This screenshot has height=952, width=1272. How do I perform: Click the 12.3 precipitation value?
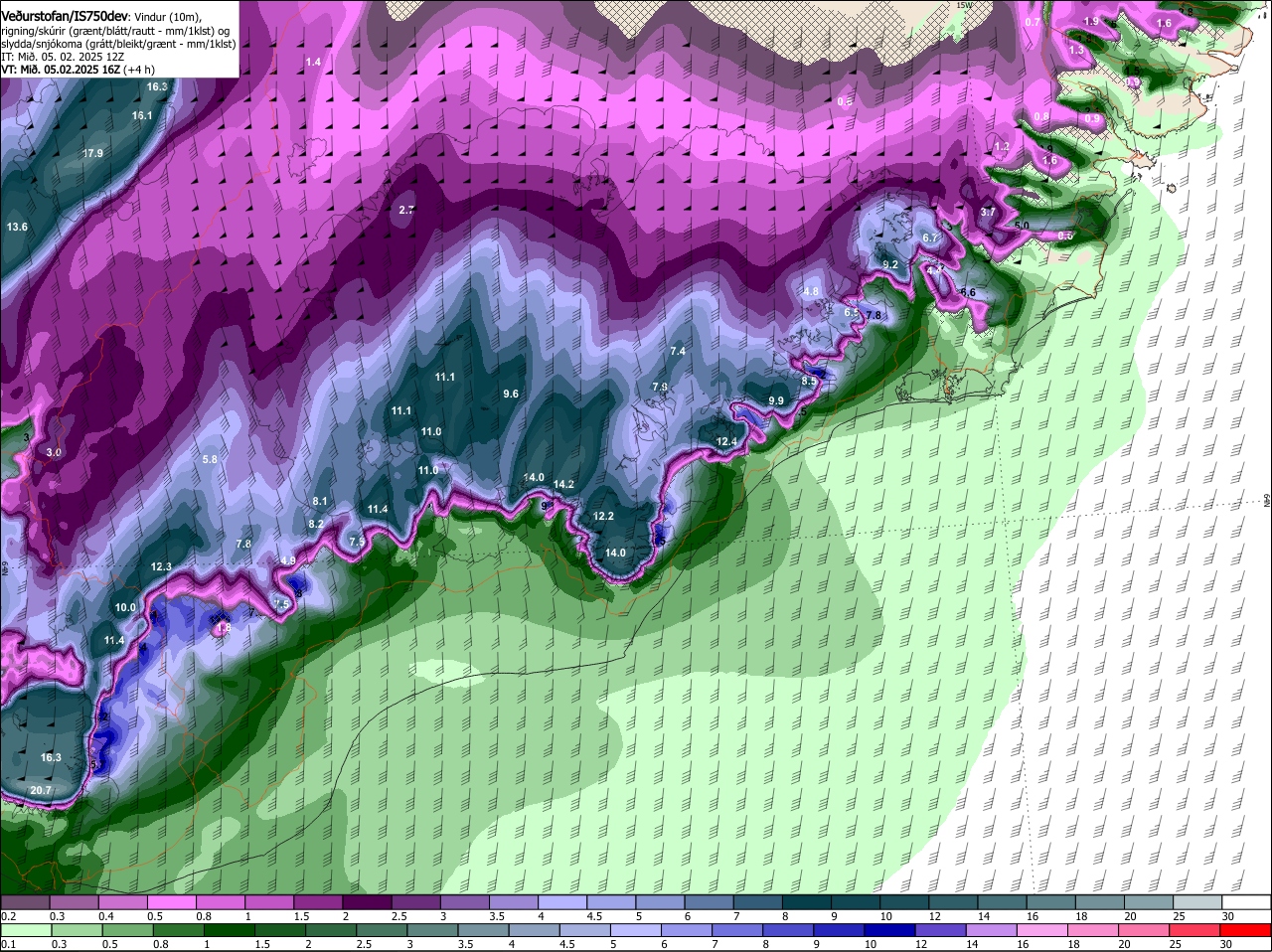pyautogui.click(x=161, y=566)
